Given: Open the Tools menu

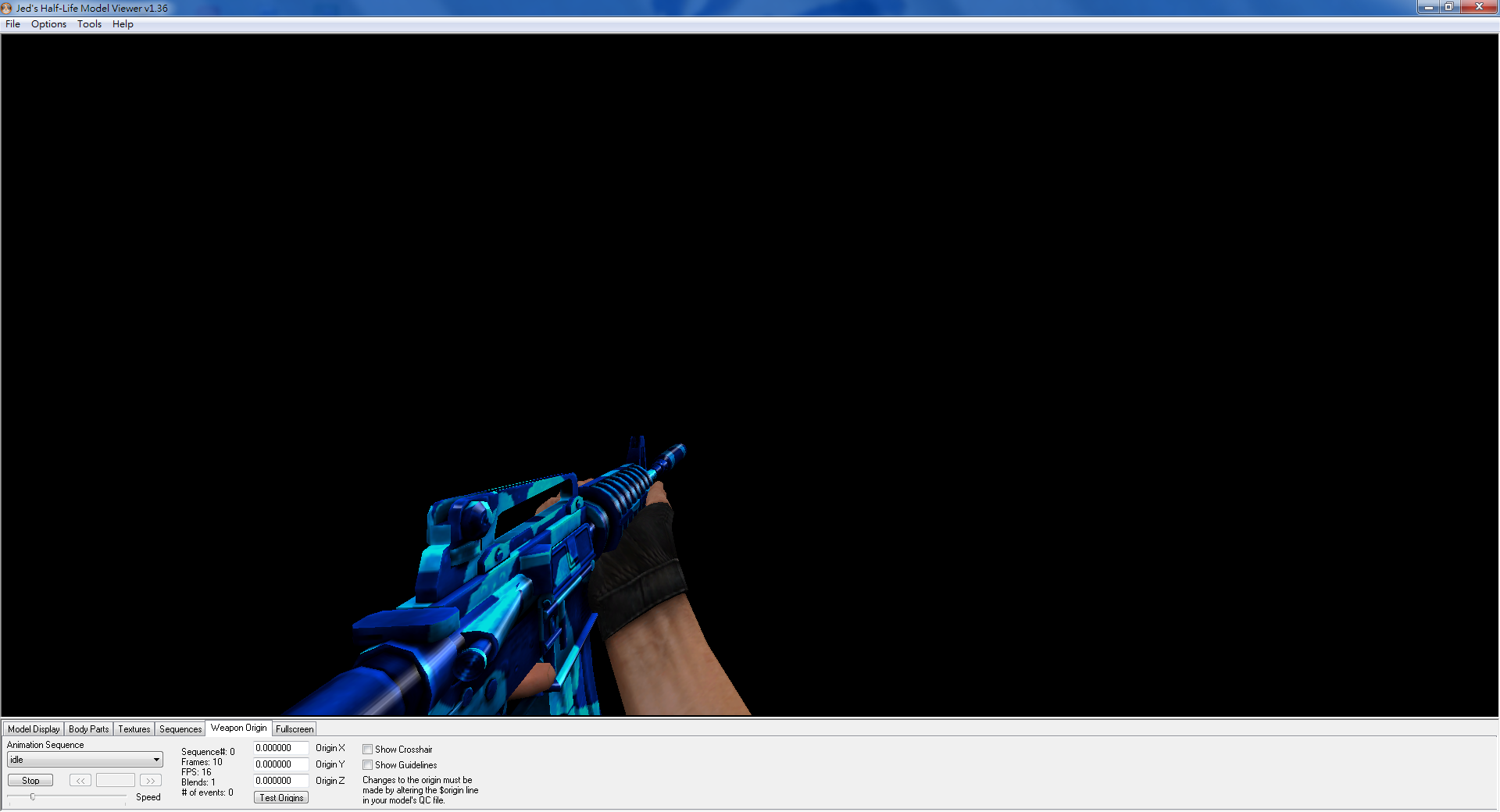Looking at the screenshot, I should coord(89,24).
